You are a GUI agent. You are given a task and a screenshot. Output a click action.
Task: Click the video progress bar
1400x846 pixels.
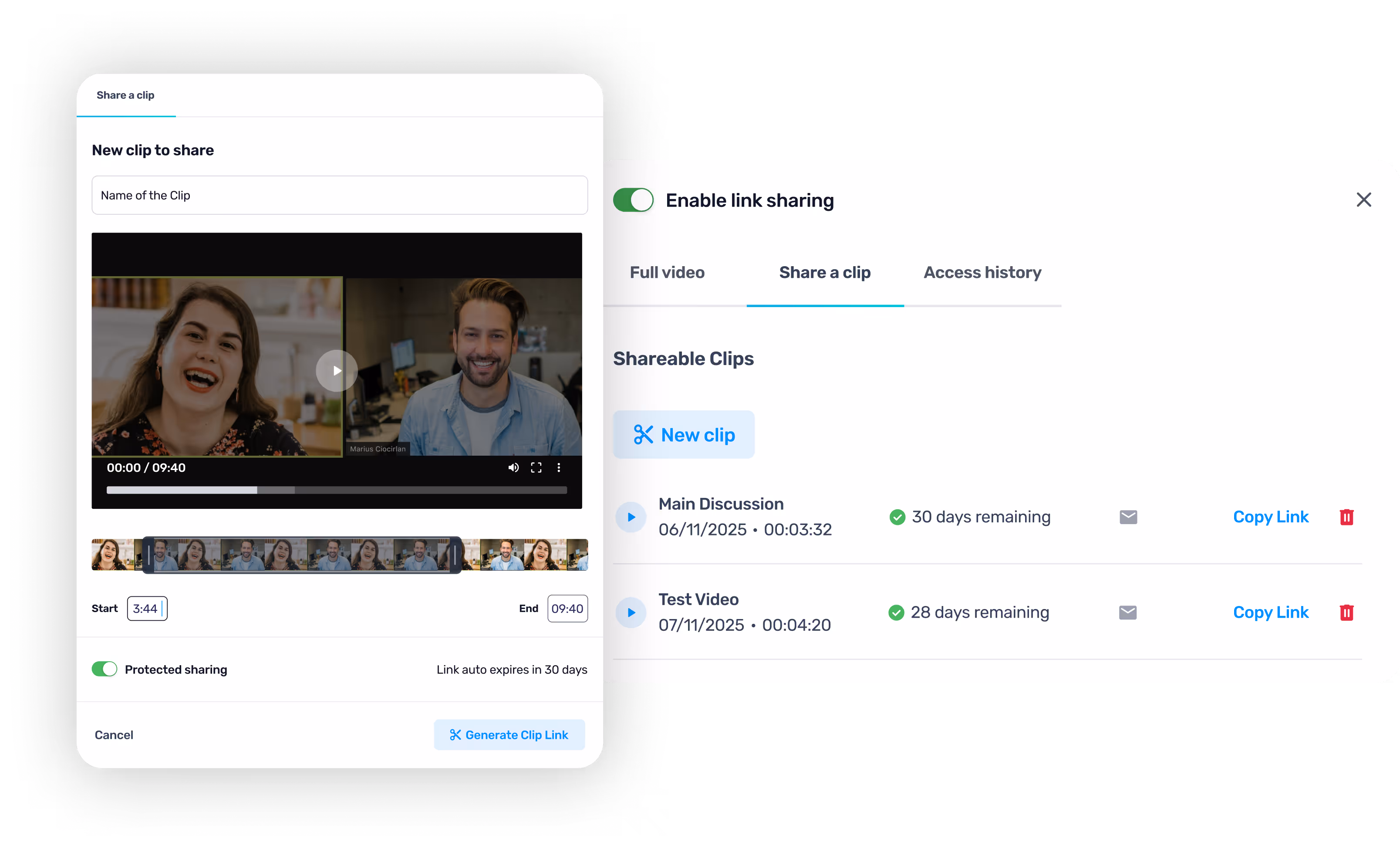336,490
